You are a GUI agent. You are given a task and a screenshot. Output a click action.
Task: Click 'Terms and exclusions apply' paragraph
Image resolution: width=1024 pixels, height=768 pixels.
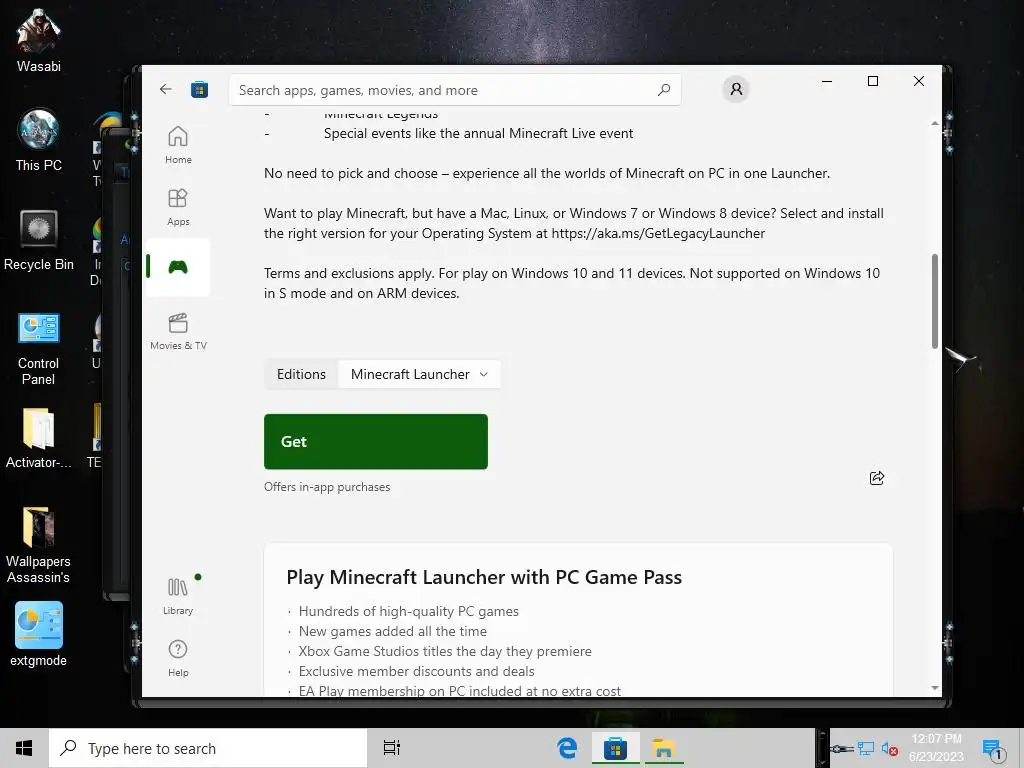point(572,283)
